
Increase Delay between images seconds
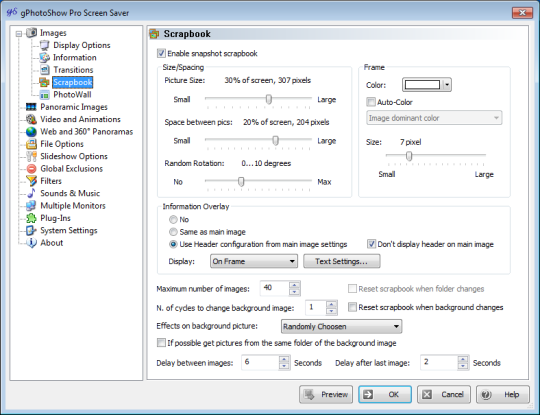[x=284, y=359]
